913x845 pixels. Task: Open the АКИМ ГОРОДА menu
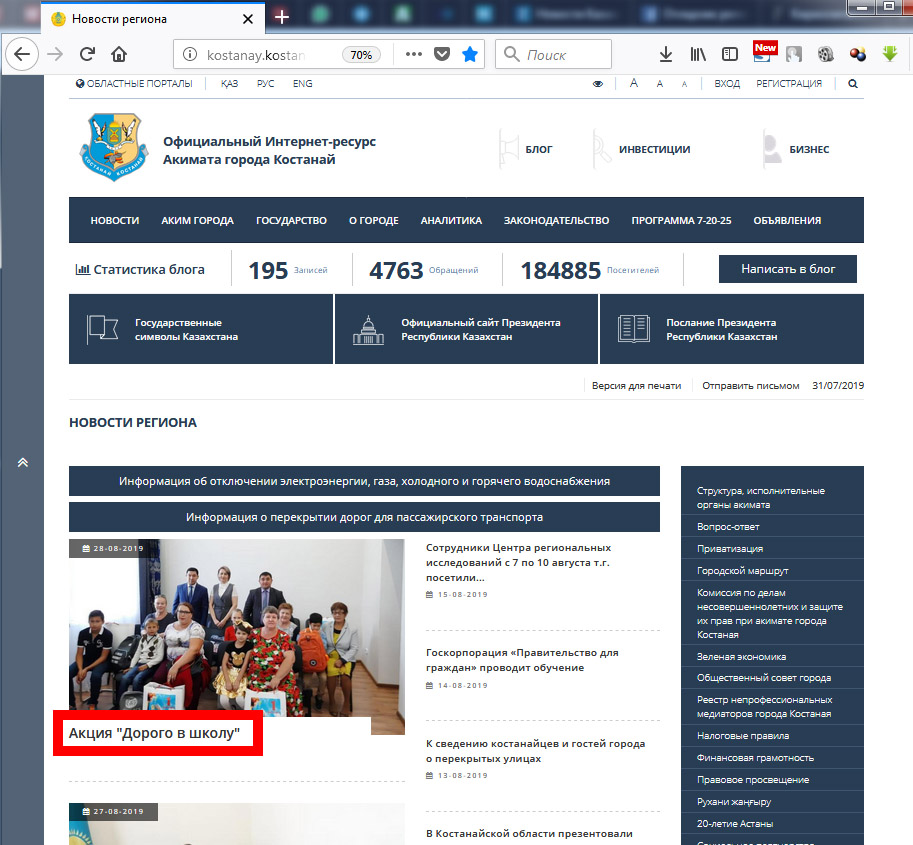point(197,221)
